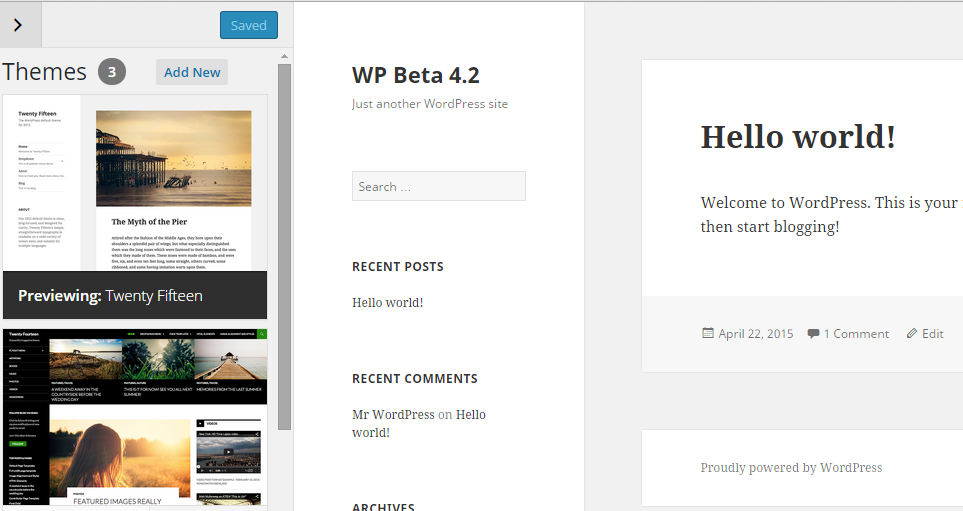This screenshot has height=511, width=963.
Task: Open Hello world! under Recent Posts
Action: [388, 302]
